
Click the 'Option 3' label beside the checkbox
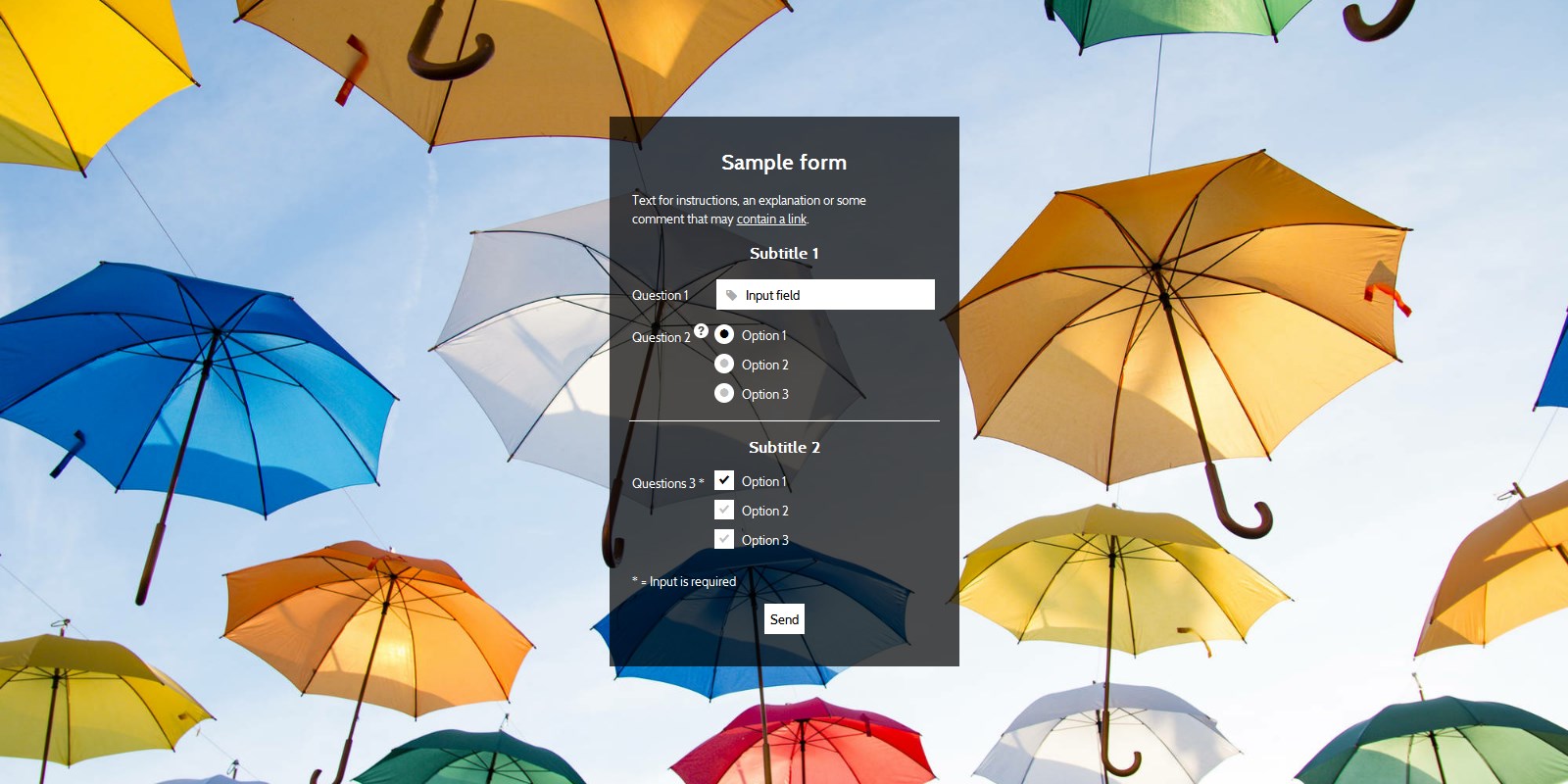point(764,540)
